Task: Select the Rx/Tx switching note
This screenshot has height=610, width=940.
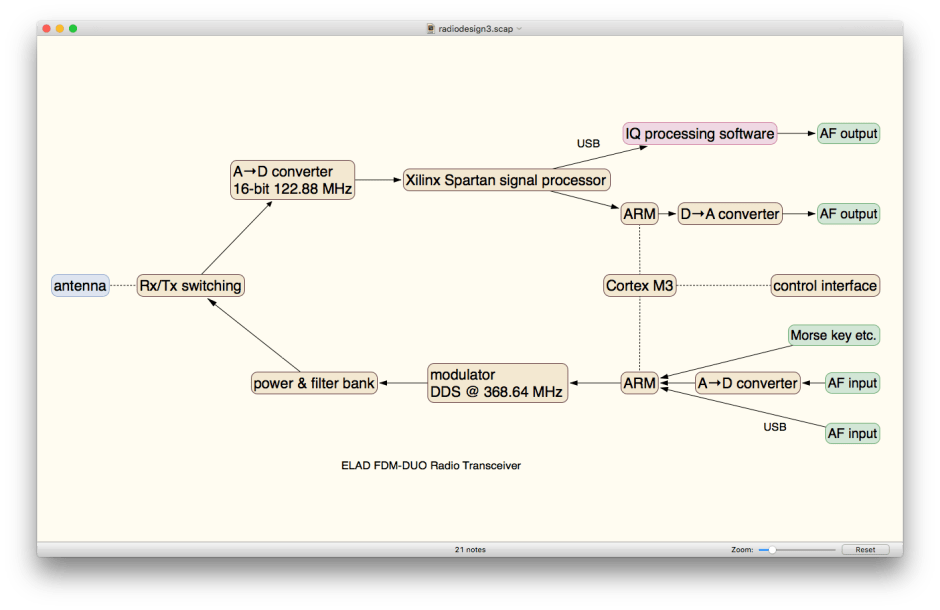Action: click(190, 285)
